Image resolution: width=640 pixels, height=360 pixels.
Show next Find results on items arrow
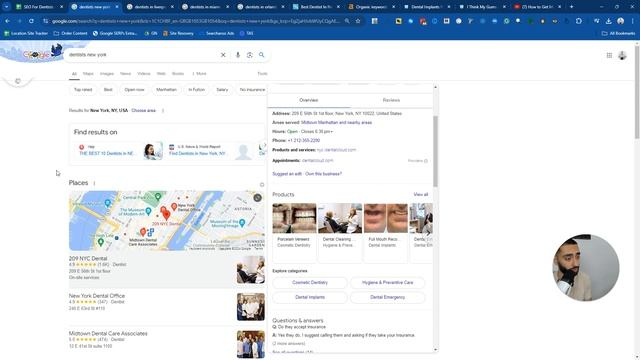pyautogui.click(x=264, y=146)
